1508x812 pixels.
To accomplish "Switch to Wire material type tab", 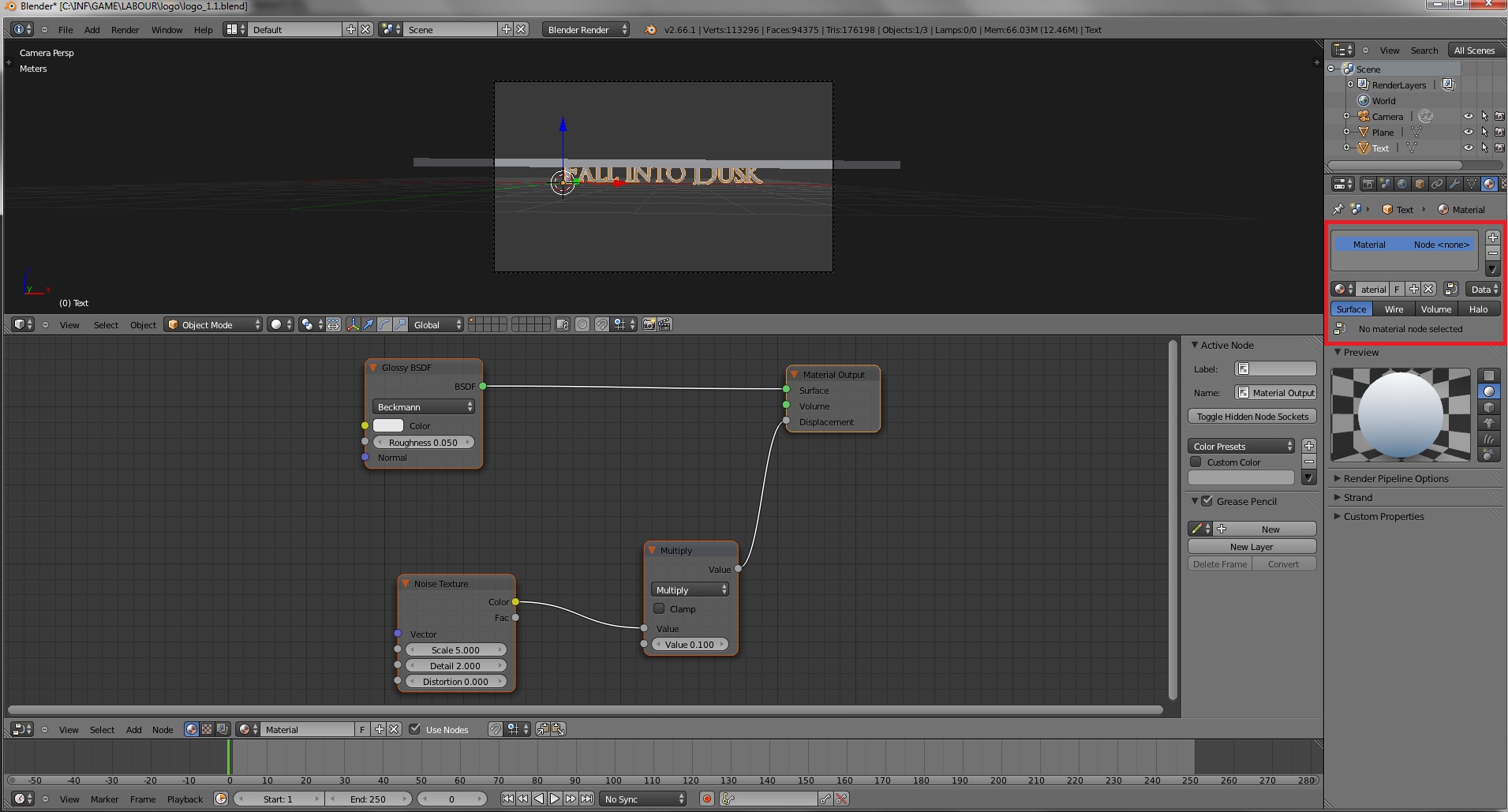I will (1394, 309).
